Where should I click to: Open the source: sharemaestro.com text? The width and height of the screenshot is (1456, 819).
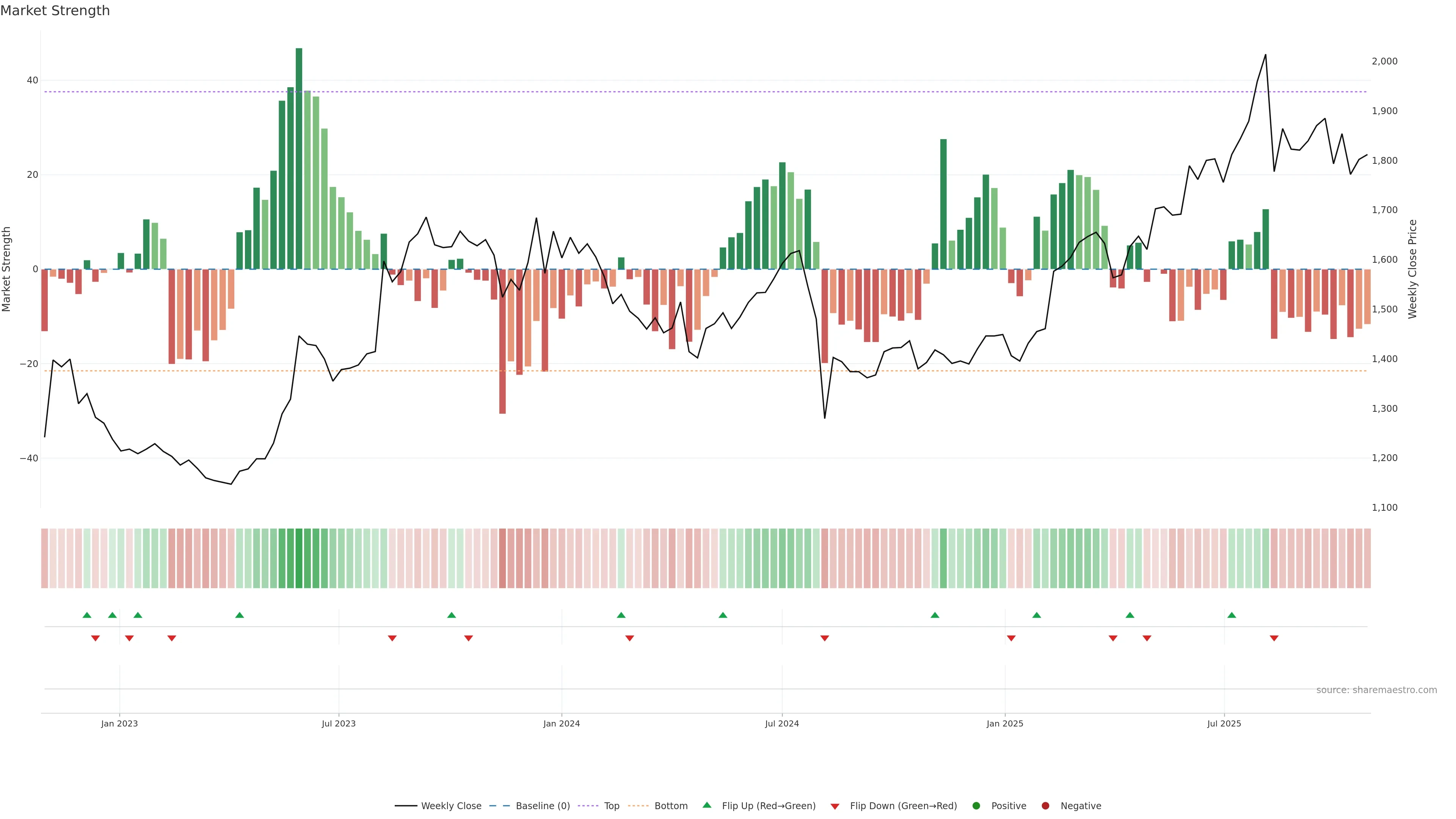[x=1376, y=690]
